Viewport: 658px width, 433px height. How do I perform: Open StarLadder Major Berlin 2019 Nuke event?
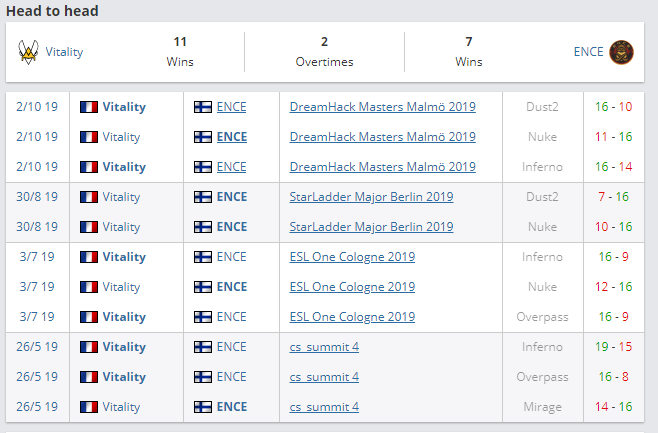(x=371, y=227)
